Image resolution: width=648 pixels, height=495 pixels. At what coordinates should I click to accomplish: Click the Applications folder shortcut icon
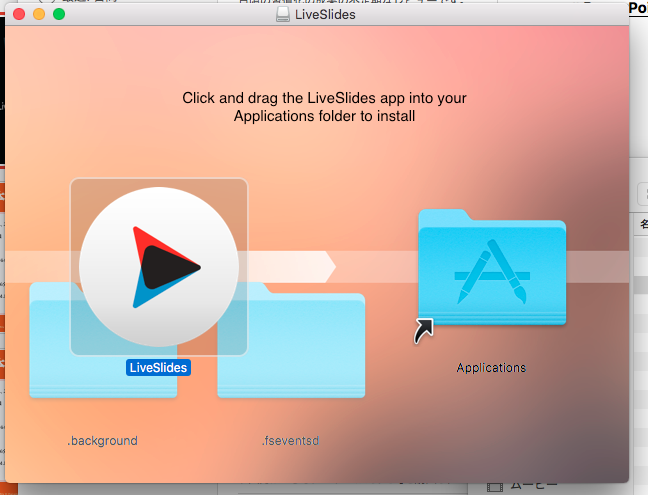[492, 267]
